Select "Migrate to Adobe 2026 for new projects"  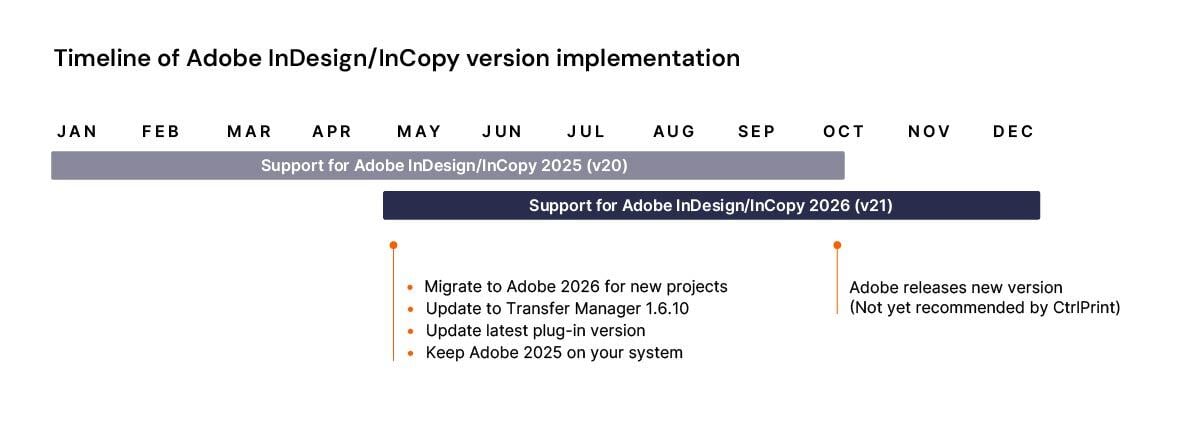pos(576,287)
